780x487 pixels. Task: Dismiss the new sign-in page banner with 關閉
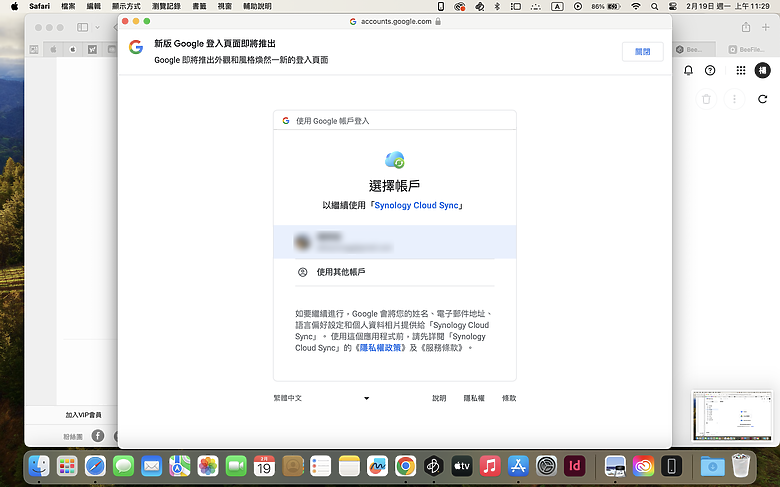click(642, 52)
